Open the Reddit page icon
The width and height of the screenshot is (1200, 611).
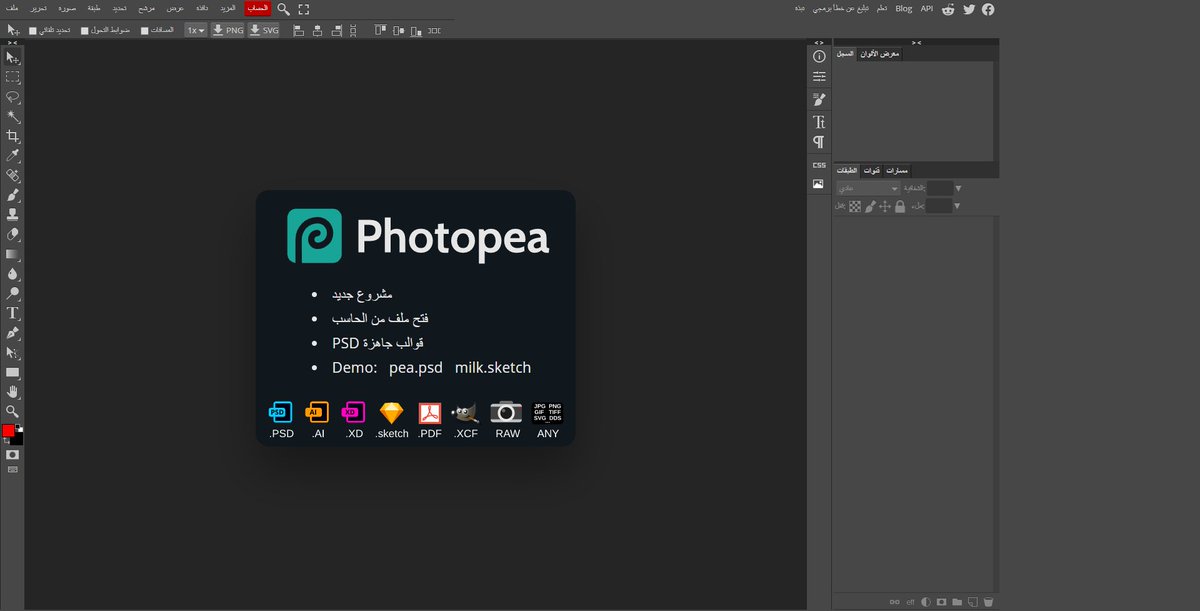[947, 8]
